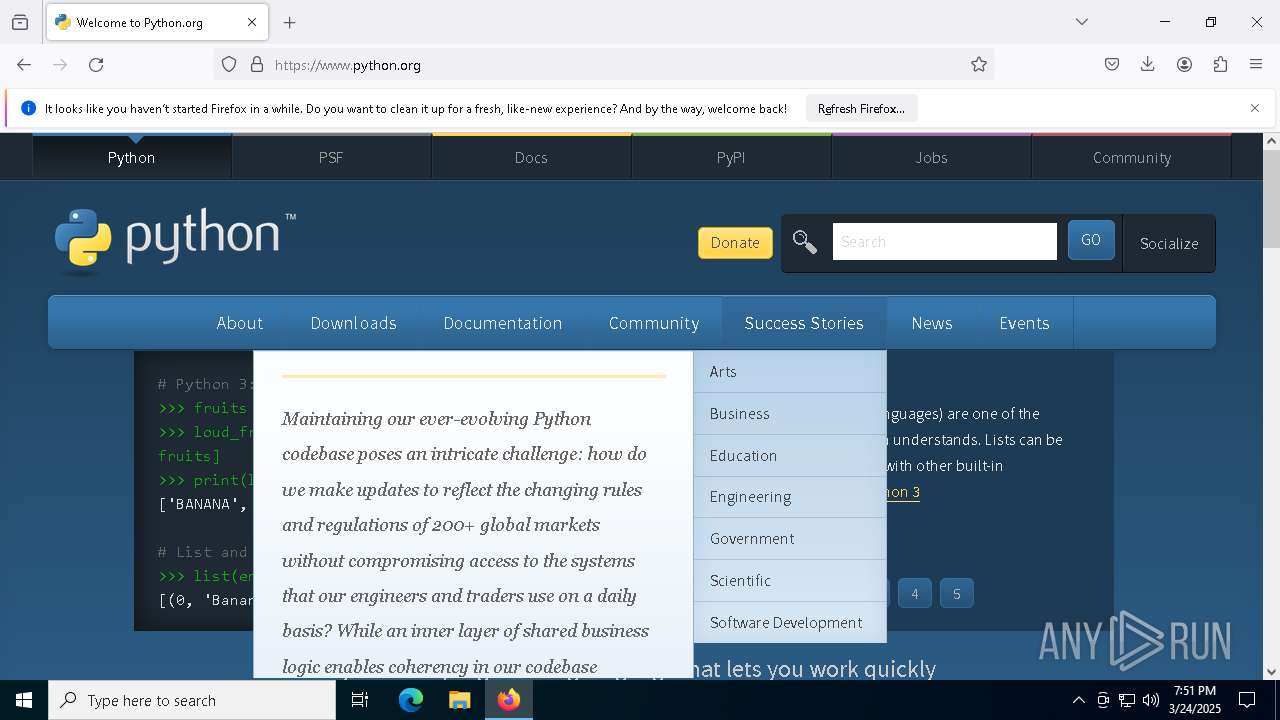Choose Government in Success Stories submenu
Image resolution: width=1280 pixels, height=720 pixels.
pyautogui.click(x=790, y=538)
